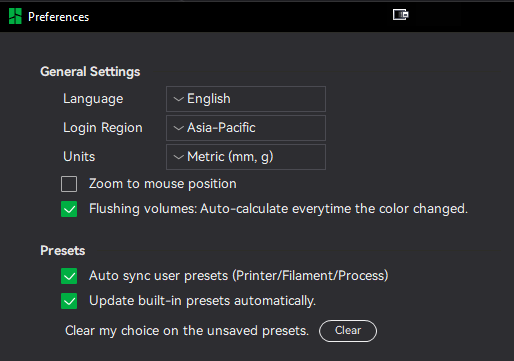Select the Presets section heading

click(63, 251)
